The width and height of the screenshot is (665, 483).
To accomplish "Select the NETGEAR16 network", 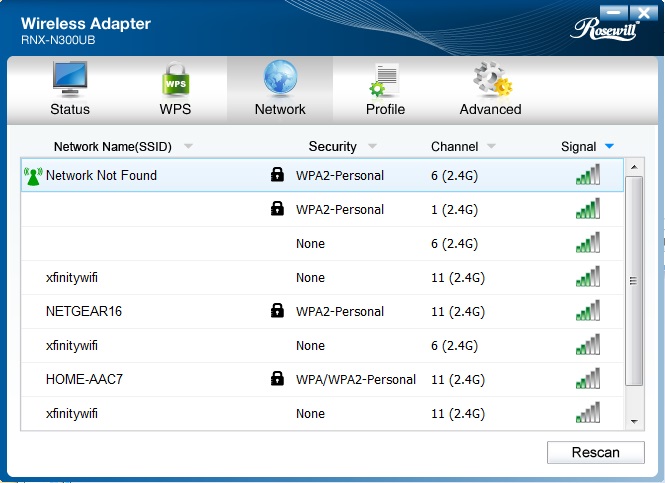I will (322, 311).
